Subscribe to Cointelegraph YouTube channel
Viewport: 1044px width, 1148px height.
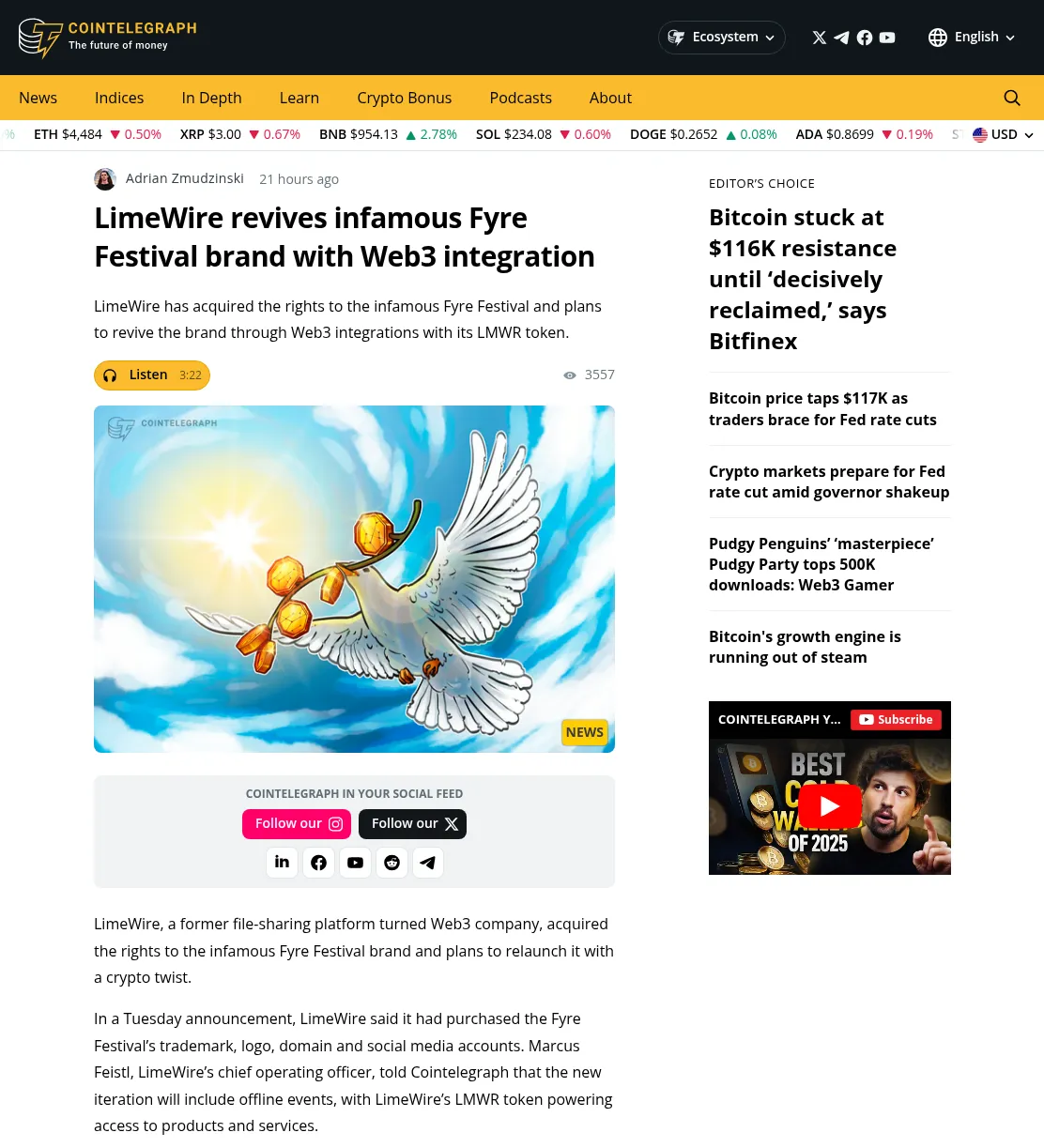pos(896,720)
